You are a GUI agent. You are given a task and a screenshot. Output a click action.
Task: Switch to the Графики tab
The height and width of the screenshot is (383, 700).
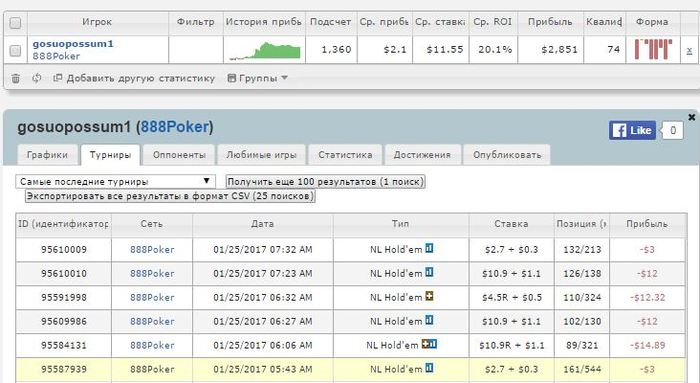[x=47, y=155]
